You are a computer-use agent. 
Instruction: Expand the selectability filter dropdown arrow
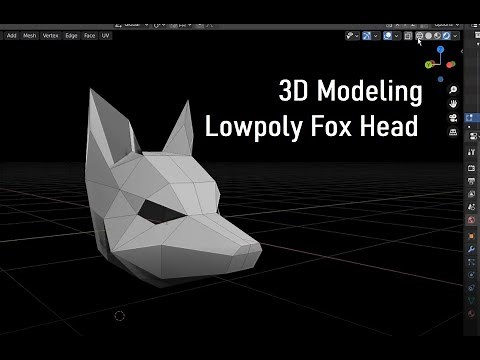[357, 36]
